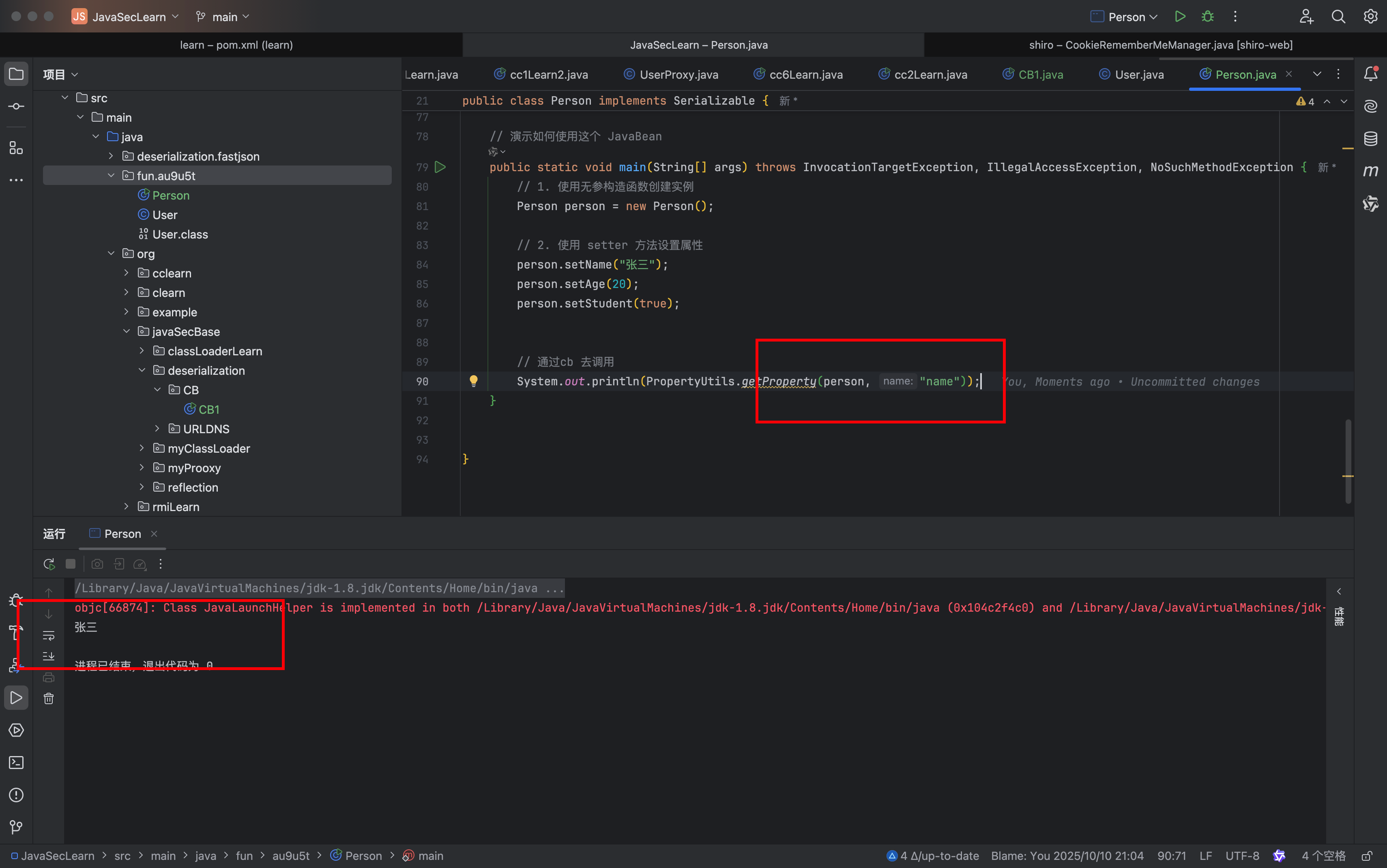The image size is (1387, 868).
Task: Expand the rmiLearn package
Action: [127, 507]
